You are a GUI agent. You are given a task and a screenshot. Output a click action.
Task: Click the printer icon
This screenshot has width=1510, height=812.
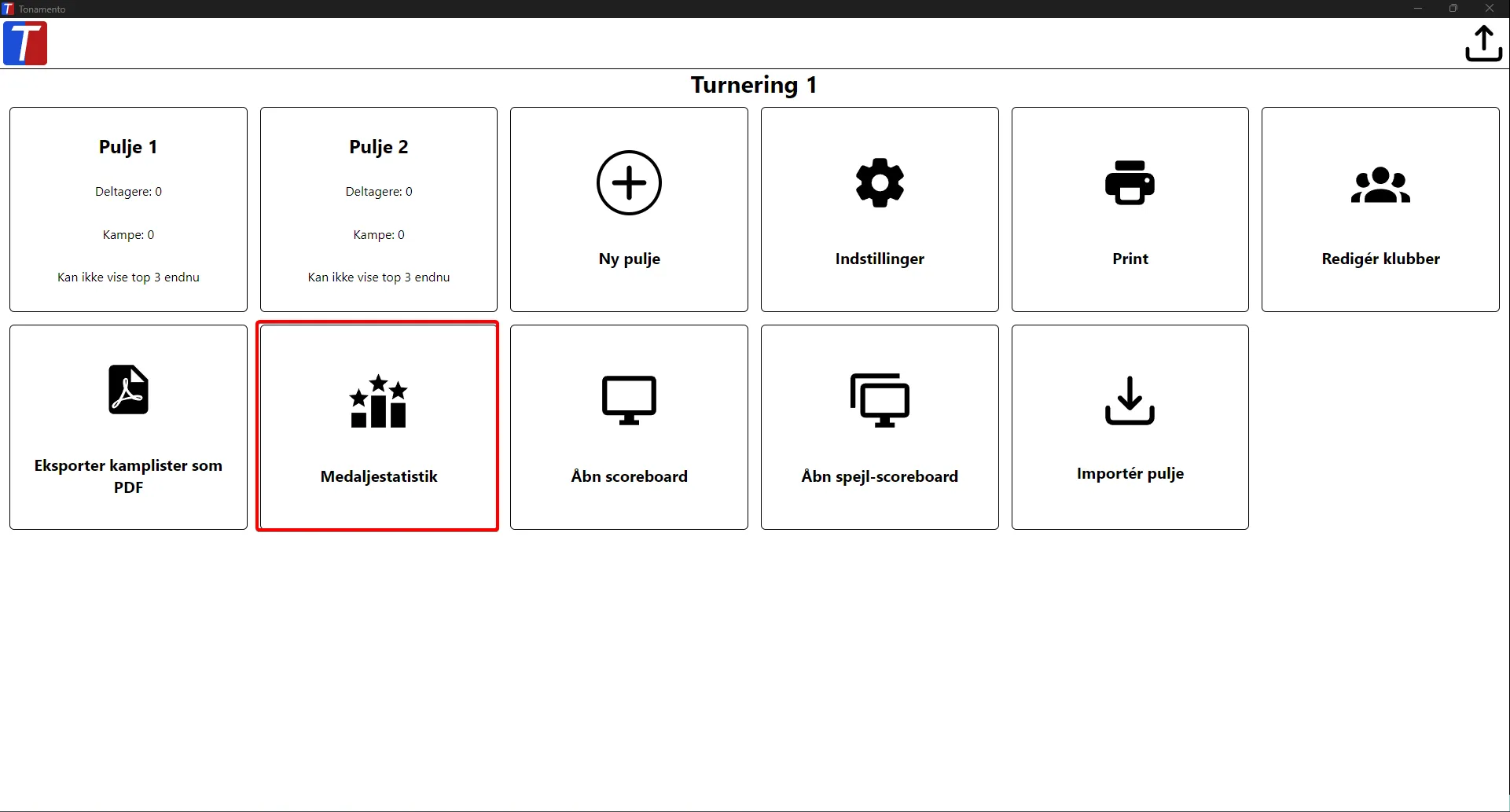tap(1130, 182)
